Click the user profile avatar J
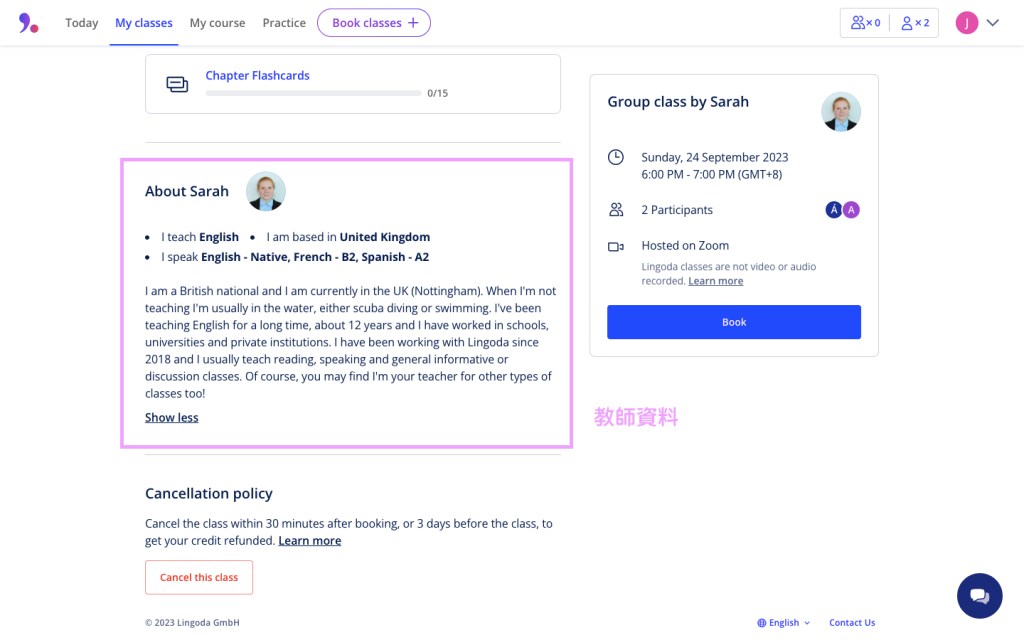Viewport: 1024px width, 640px height. pos(966,23)
